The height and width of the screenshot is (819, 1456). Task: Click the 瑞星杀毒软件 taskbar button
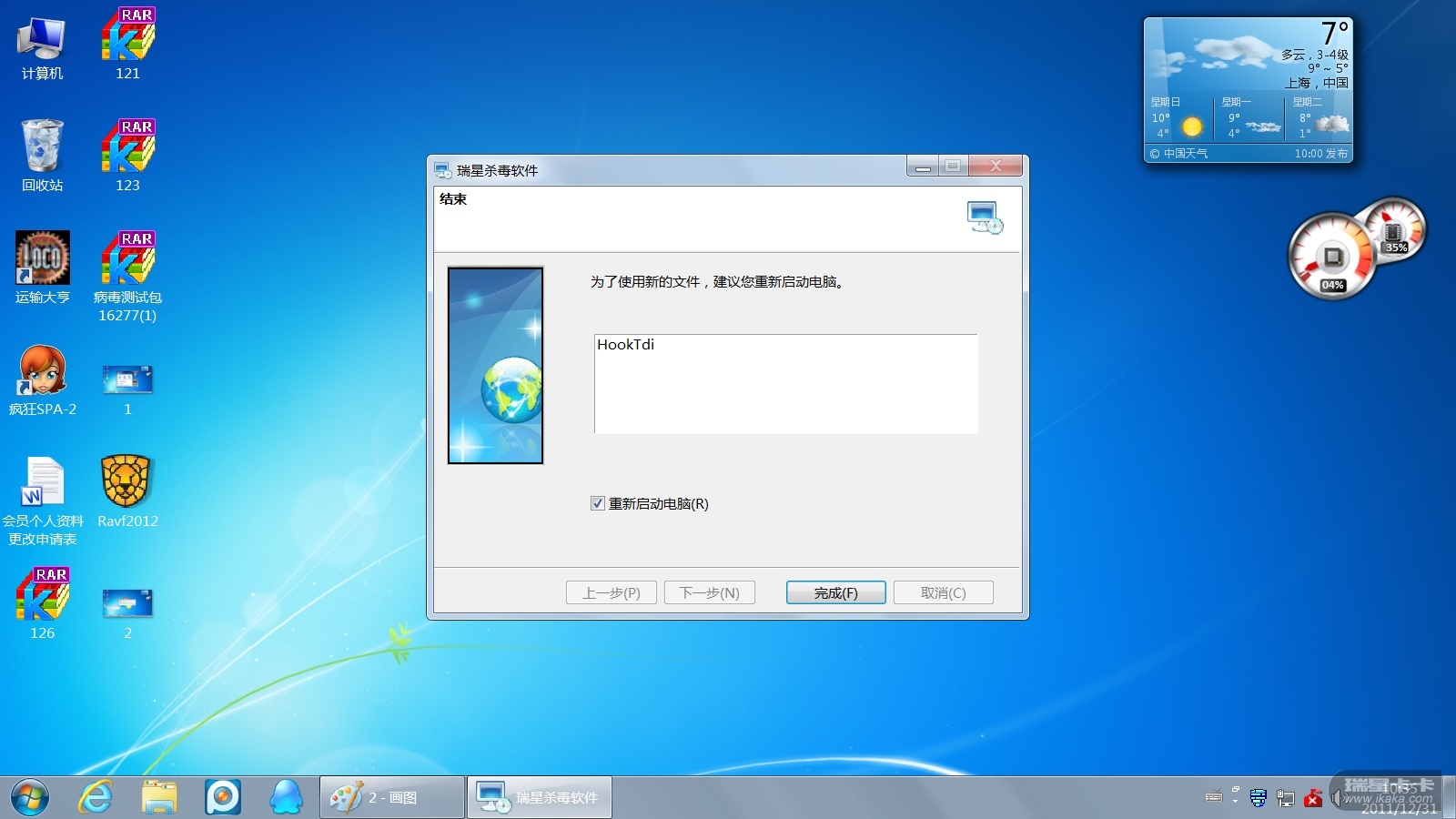540,797
